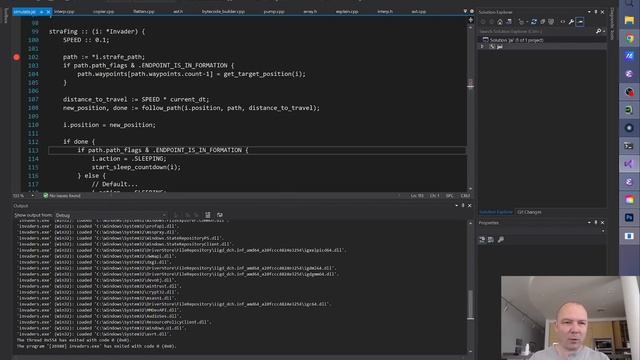640x360 pixels.
Task: Toggle auto-hide pin on Solution Explorer panel
Action: [x=596, y=12]
